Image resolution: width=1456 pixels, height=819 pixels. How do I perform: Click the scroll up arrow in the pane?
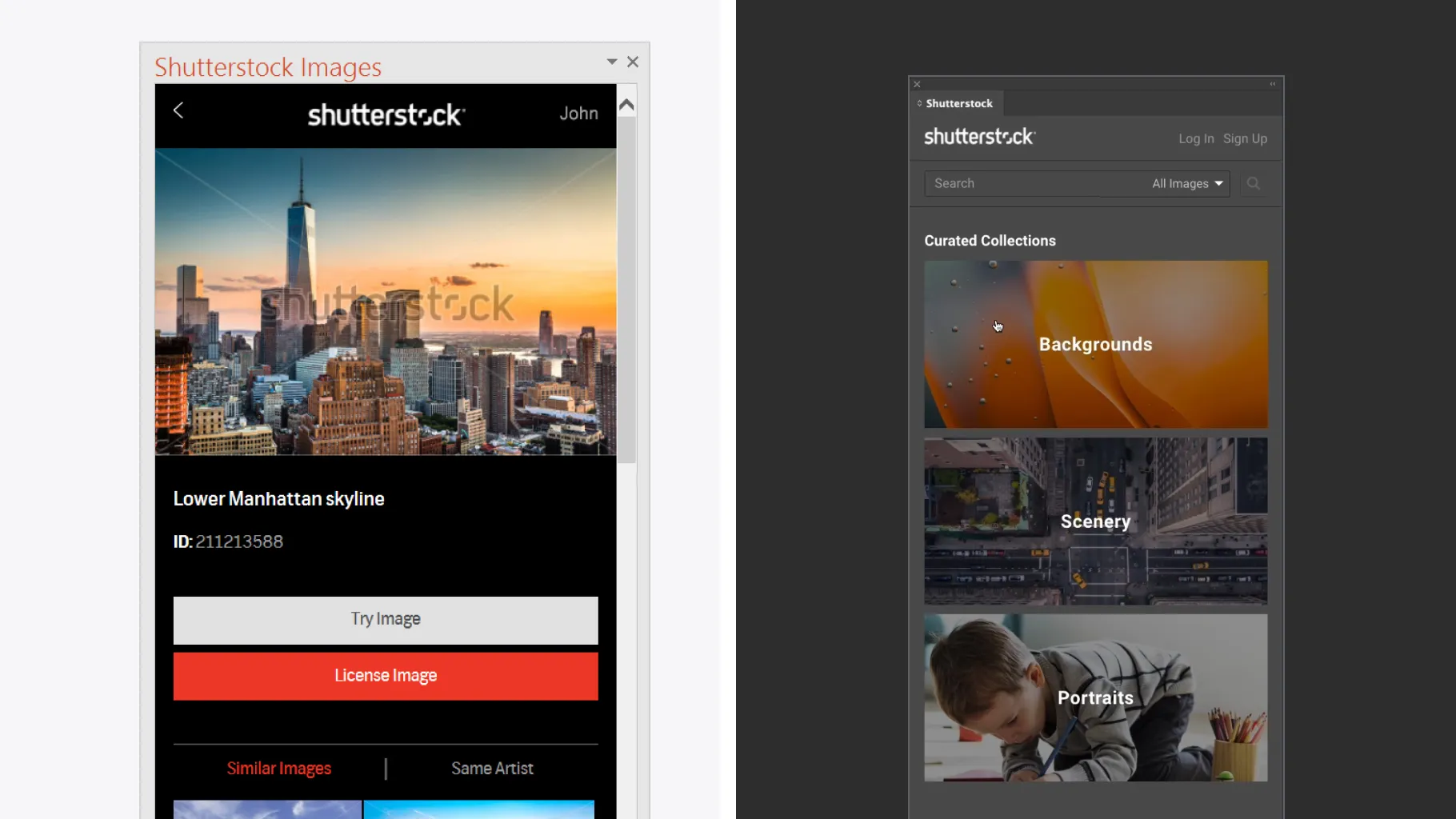coord(626,105)
